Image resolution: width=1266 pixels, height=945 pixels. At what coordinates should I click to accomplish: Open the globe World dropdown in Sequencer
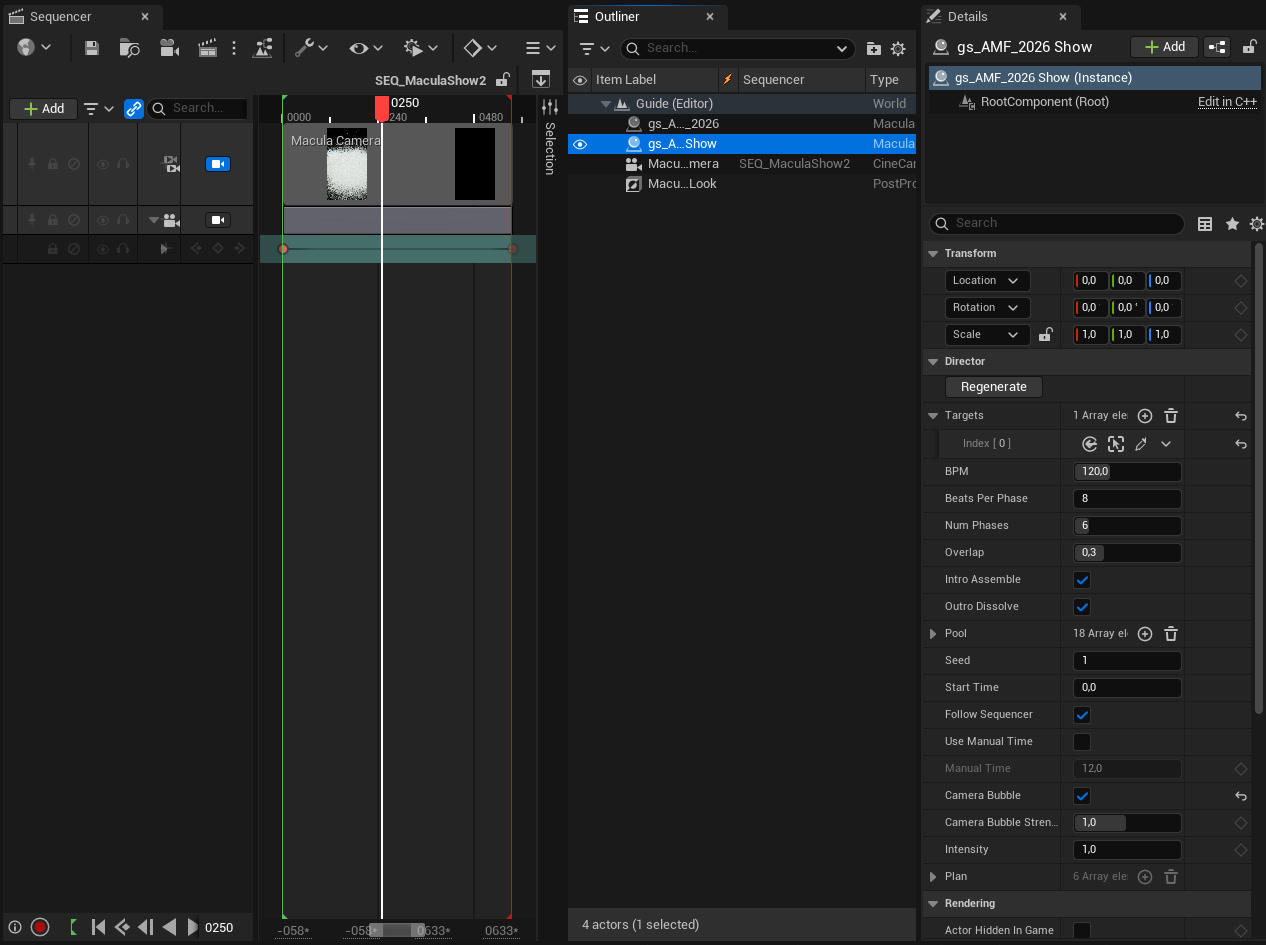tap(34, 48)
